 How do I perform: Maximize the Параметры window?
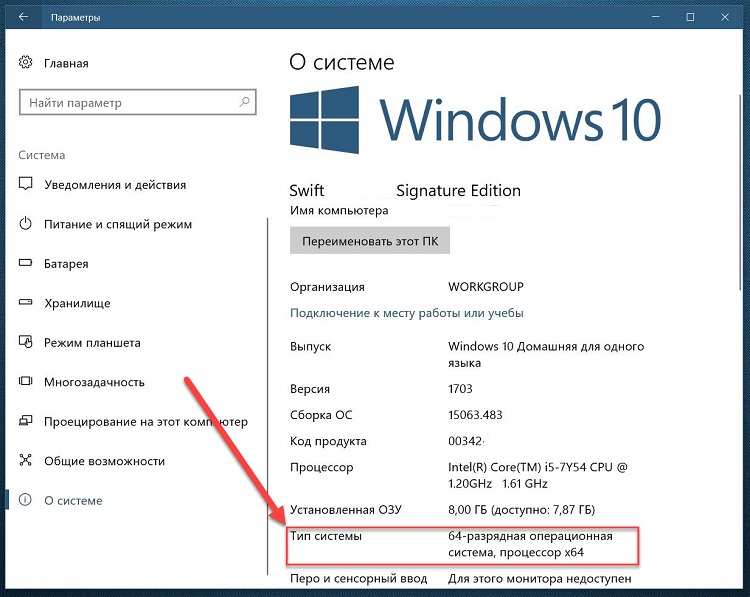pyautogui.click(x=690, y=17)
